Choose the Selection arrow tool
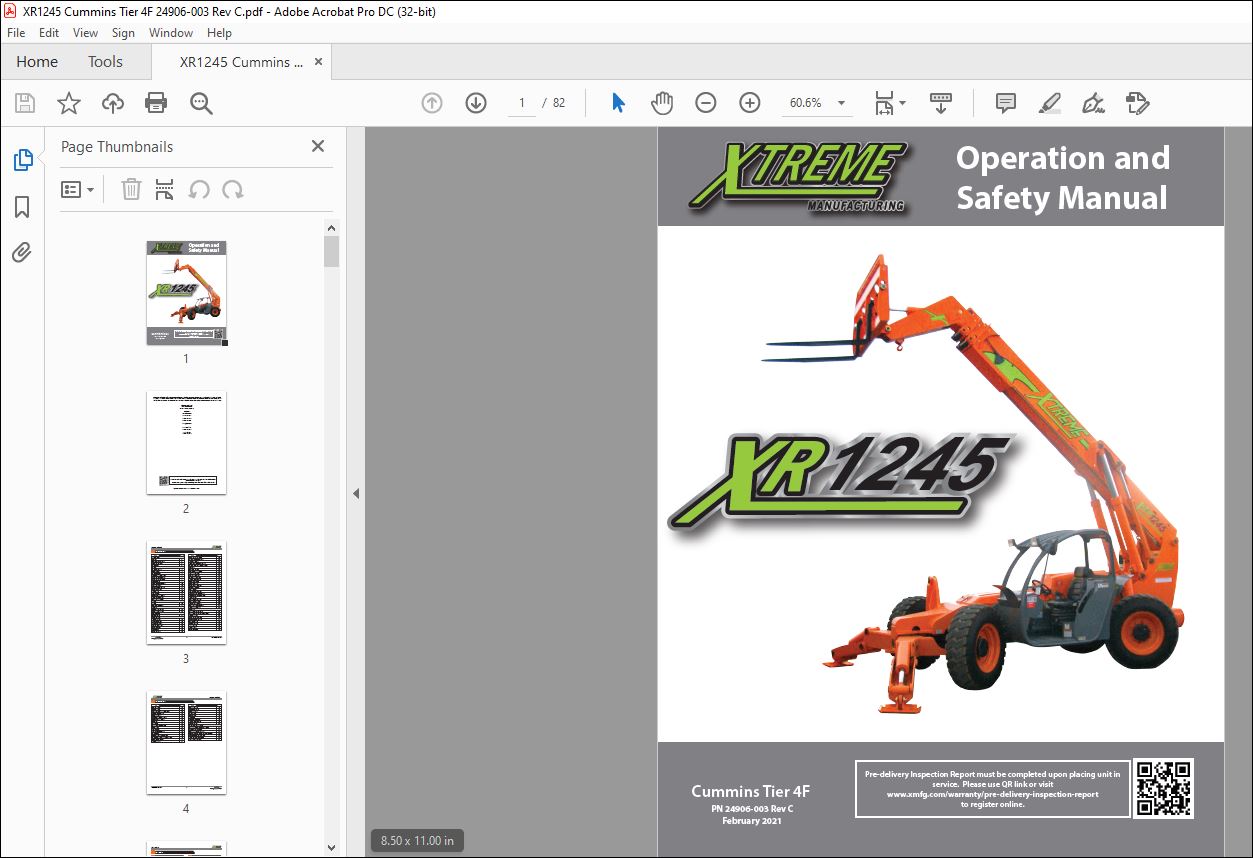 tap(618, 103)
